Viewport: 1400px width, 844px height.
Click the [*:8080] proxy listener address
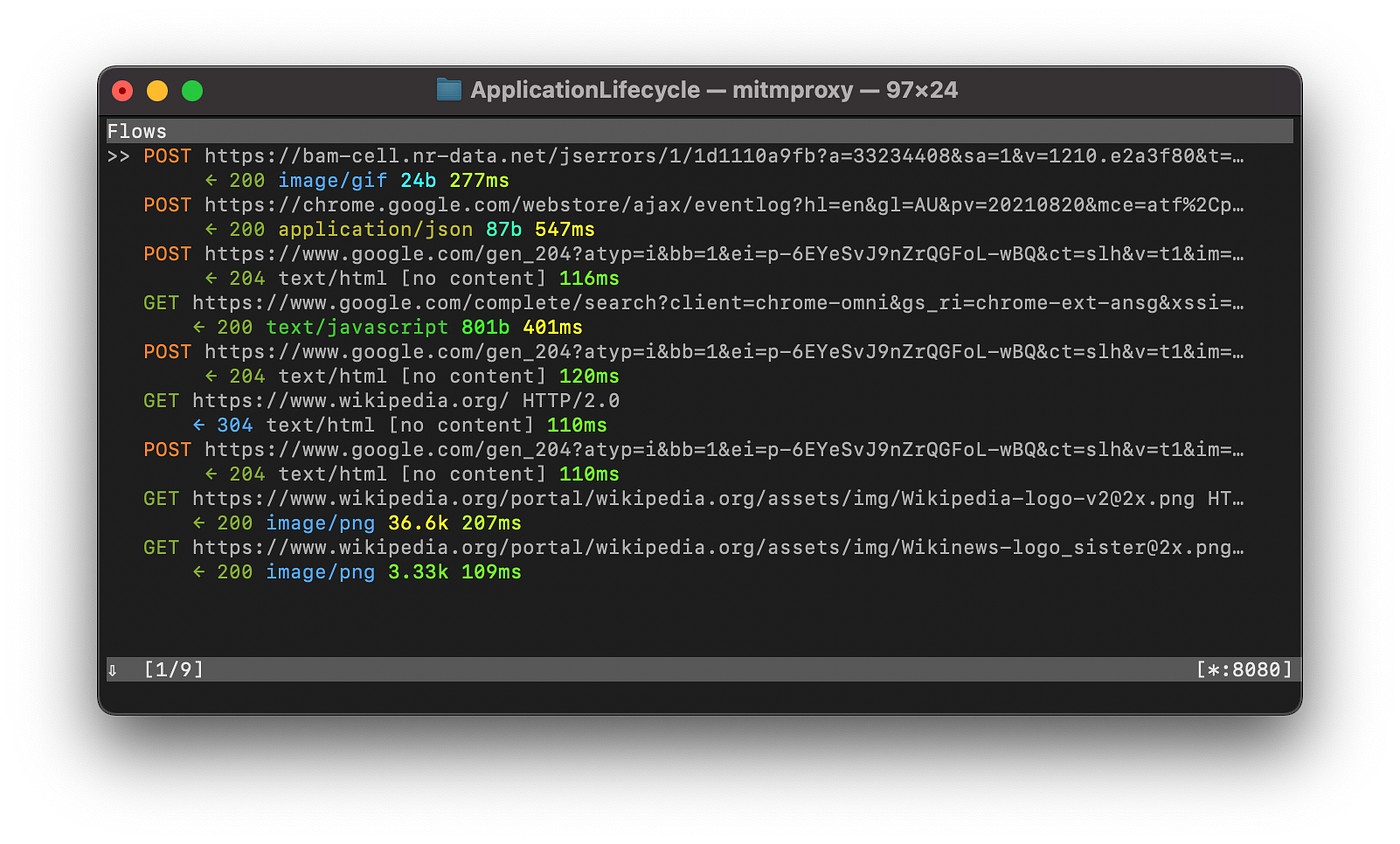1243,669
